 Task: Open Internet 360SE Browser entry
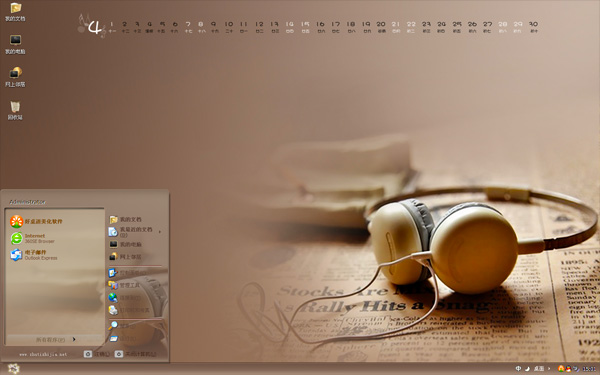(33, 238)
